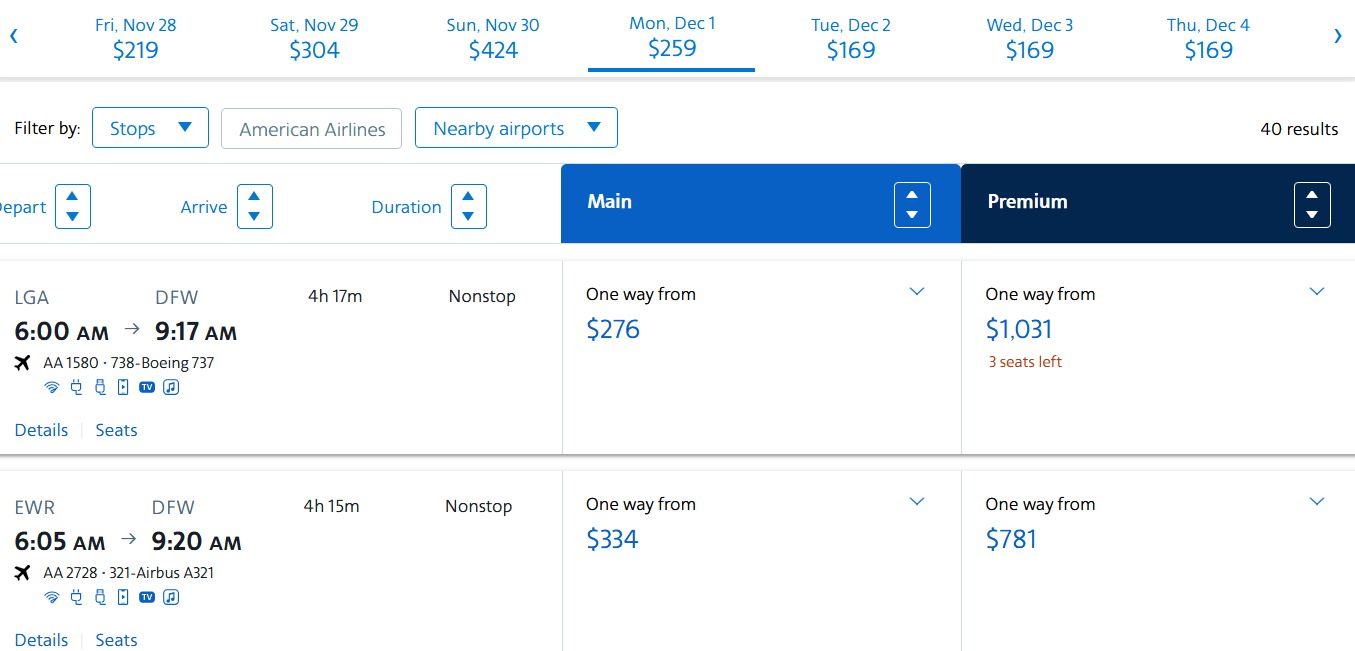The image size is (1355, 651).
Task: Click the TV icon on AA 1580
Action: click(x=147, y=387)
